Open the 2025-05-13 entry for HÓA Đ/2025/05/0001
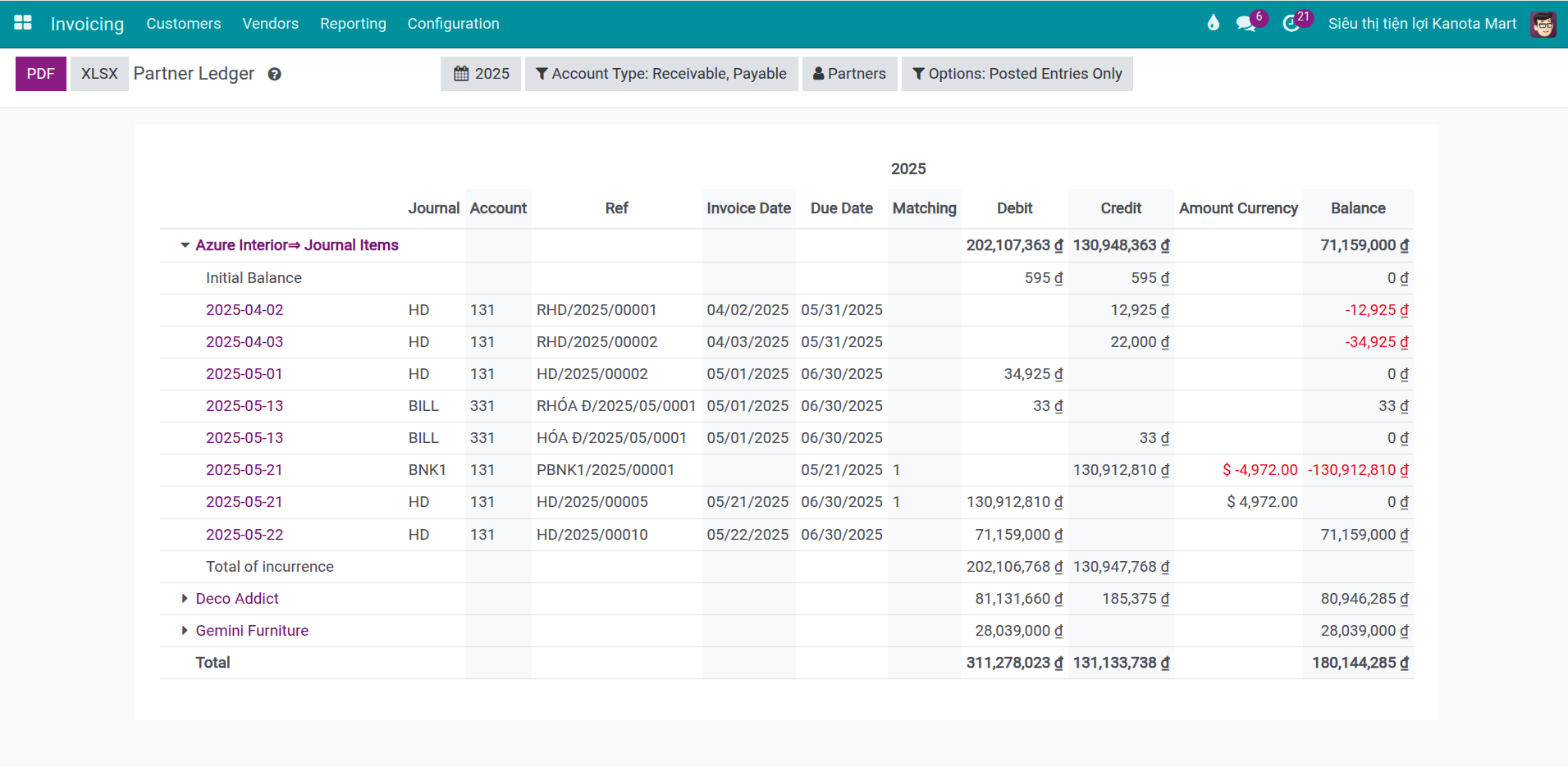 click(245, 438)
